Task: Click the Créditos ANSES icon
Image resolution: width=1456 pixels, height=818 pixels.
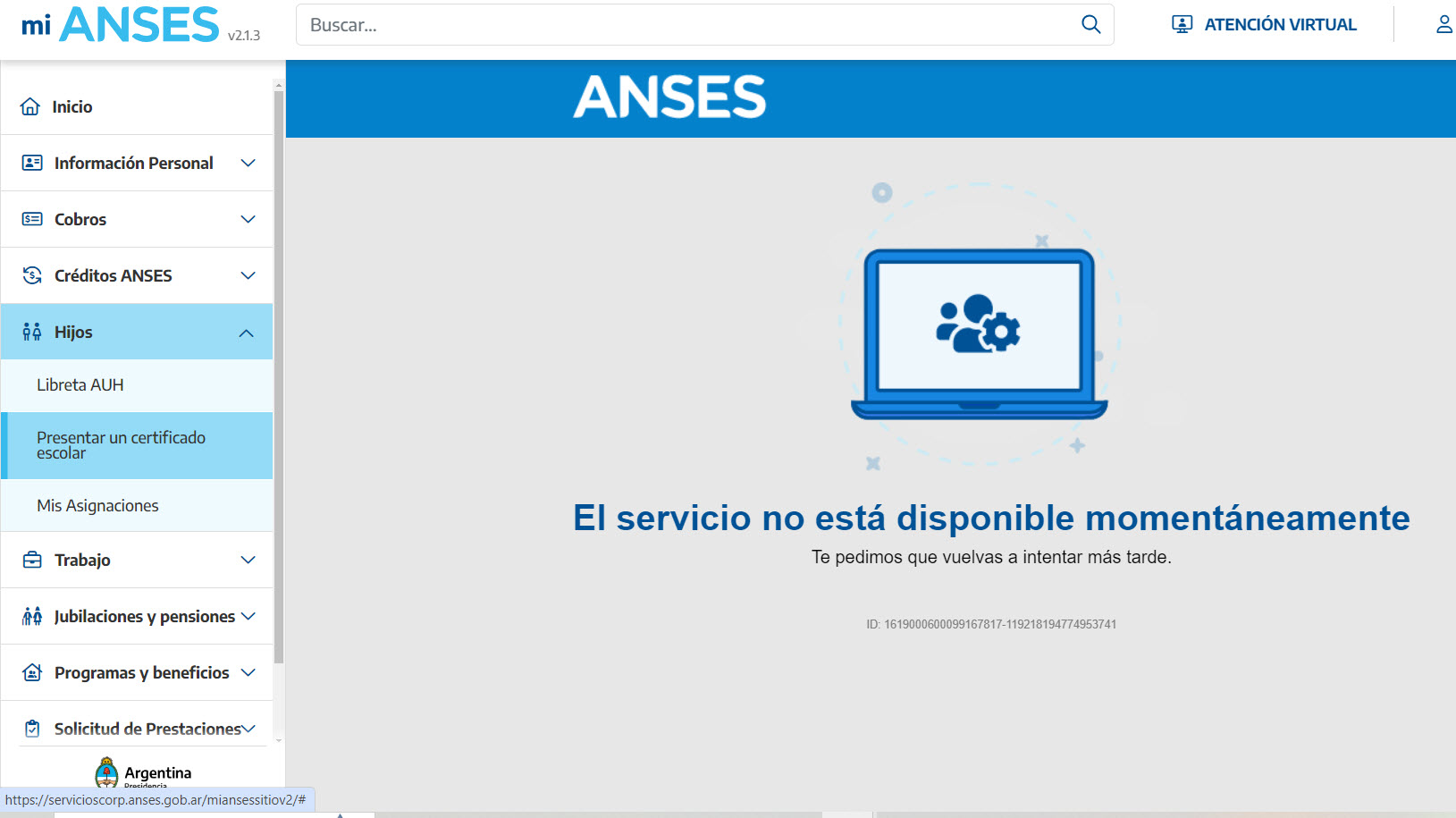Action: tap(32, 275)
